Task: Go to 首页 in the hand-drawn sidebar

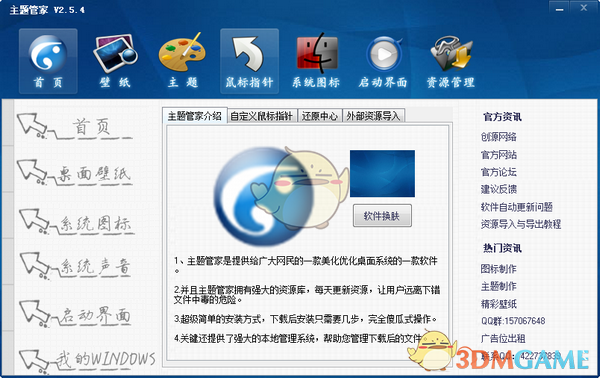Action: (75, 127)
